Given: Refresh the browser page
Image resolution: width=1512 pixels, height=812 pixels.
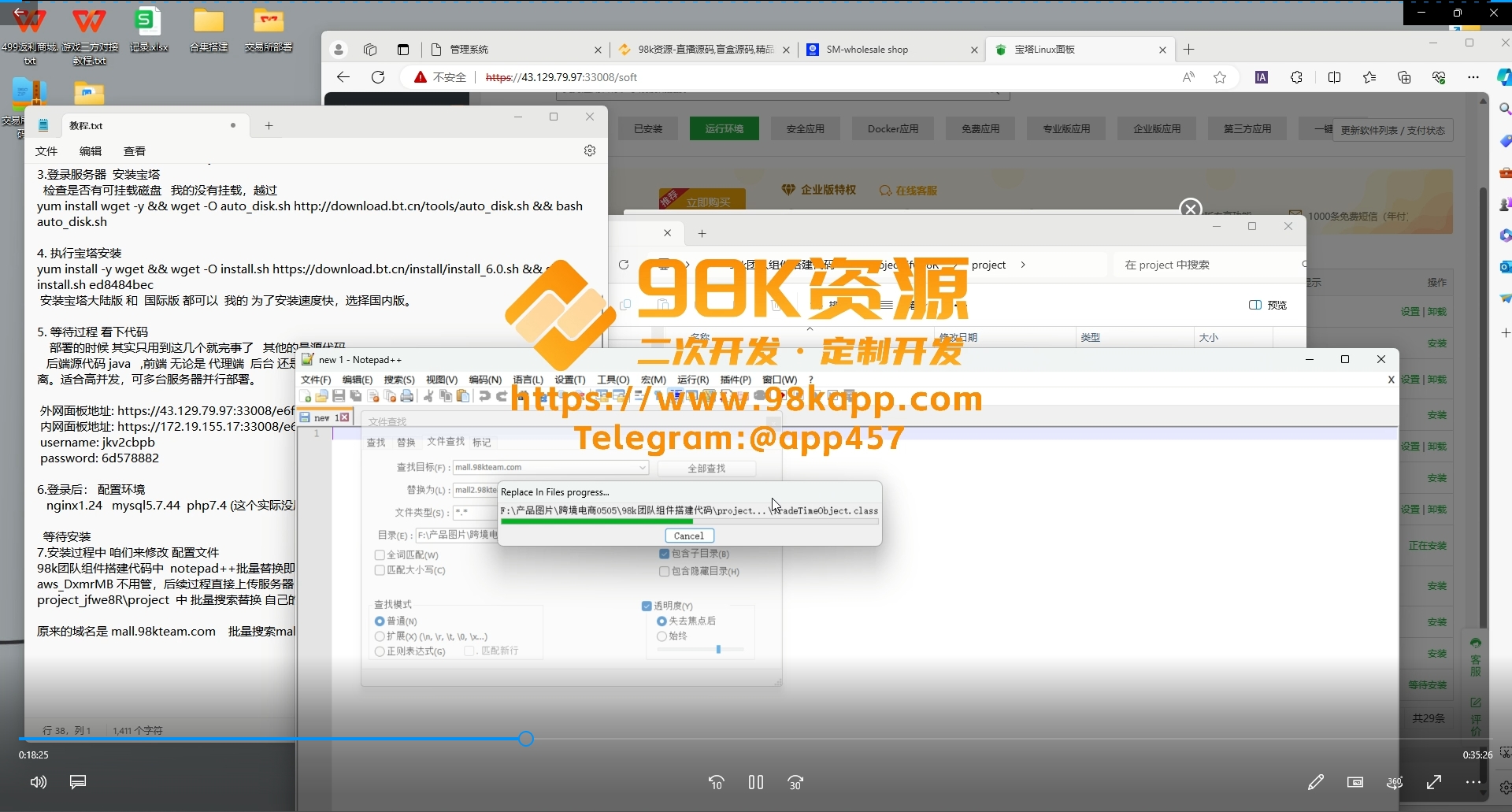Looking at the screenshot, I should pyautogui.click(x=378, y=77).
